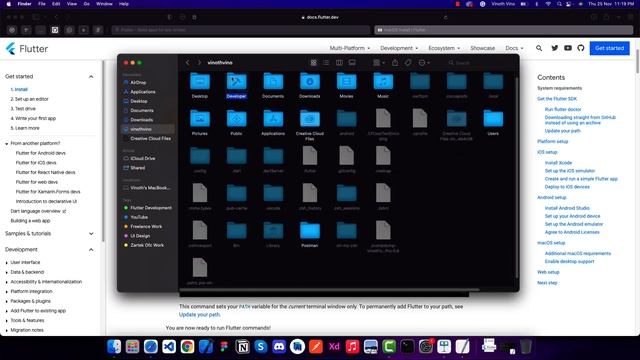Expand the Samples & tutorials section
Screen dimensions: 640x360
tap(91, 233)
